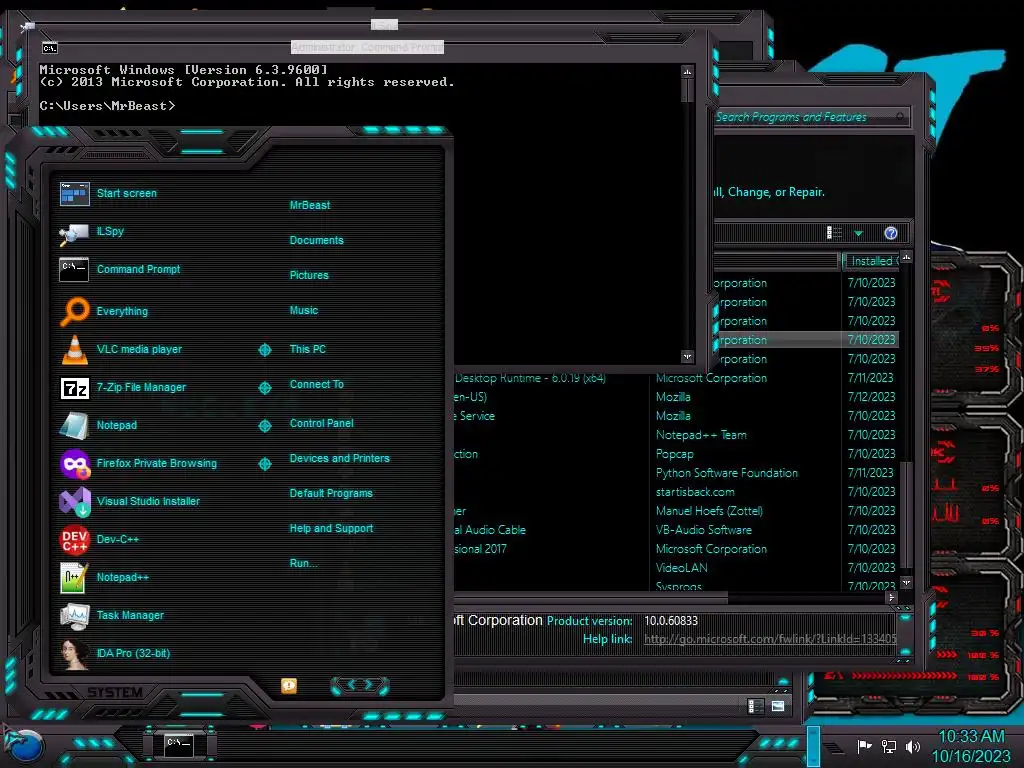Open Control Panel from the start menu
This screenshot has width=1024, height=768.
pos(321,423)
